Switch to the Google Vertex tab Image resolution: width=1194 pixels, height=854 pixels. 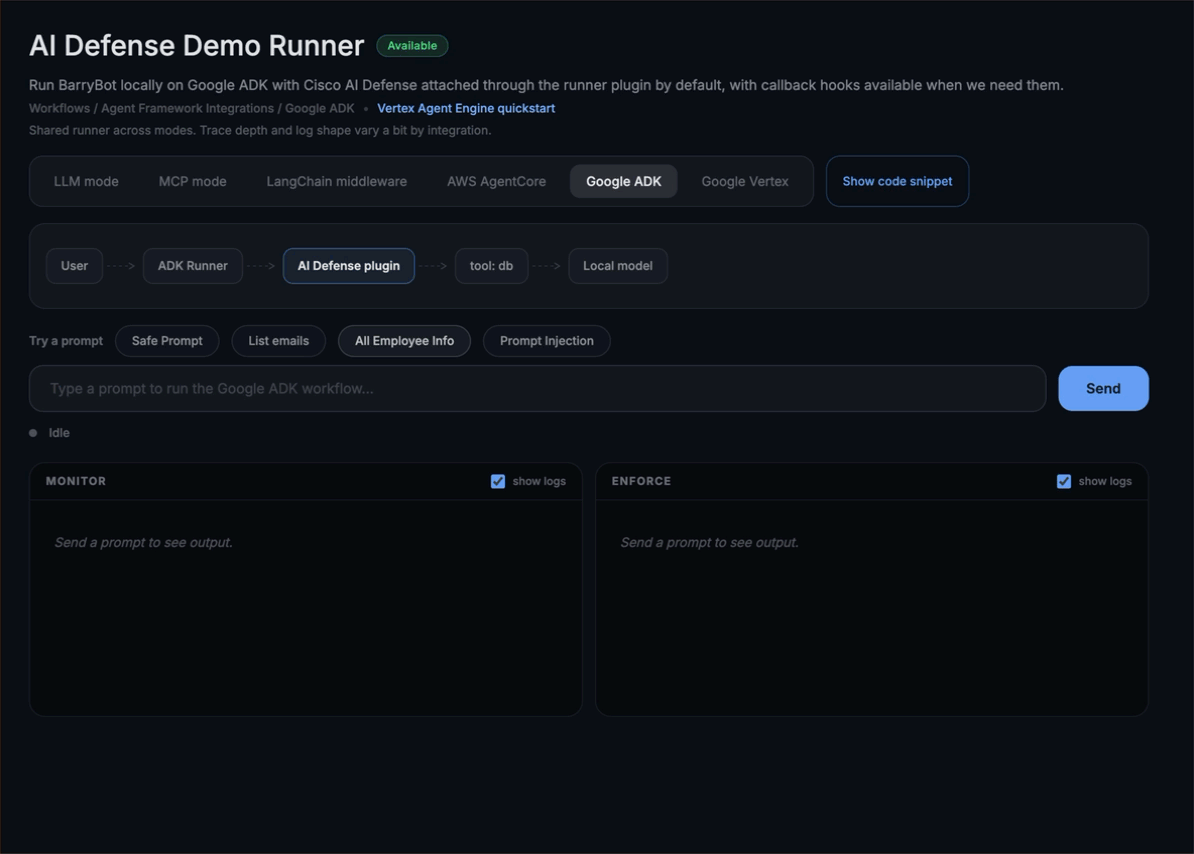pyautogui.click(x=745, y=181)
